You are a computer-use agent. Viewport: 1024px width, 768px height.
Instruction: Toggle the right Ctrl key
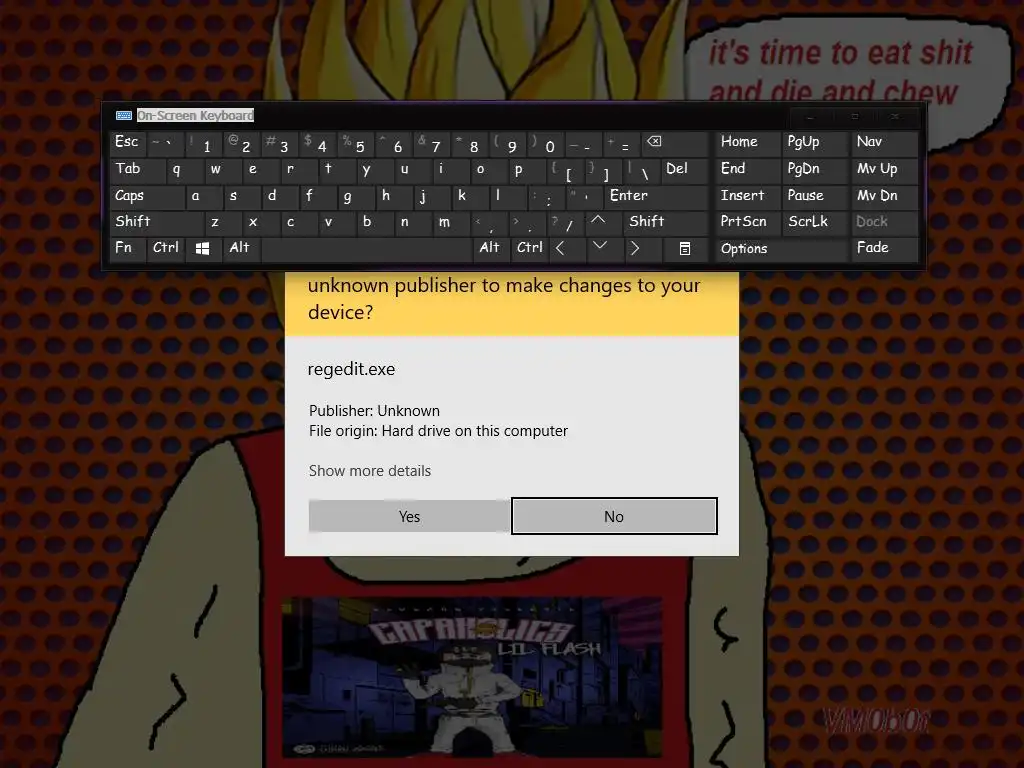(530, 249)
